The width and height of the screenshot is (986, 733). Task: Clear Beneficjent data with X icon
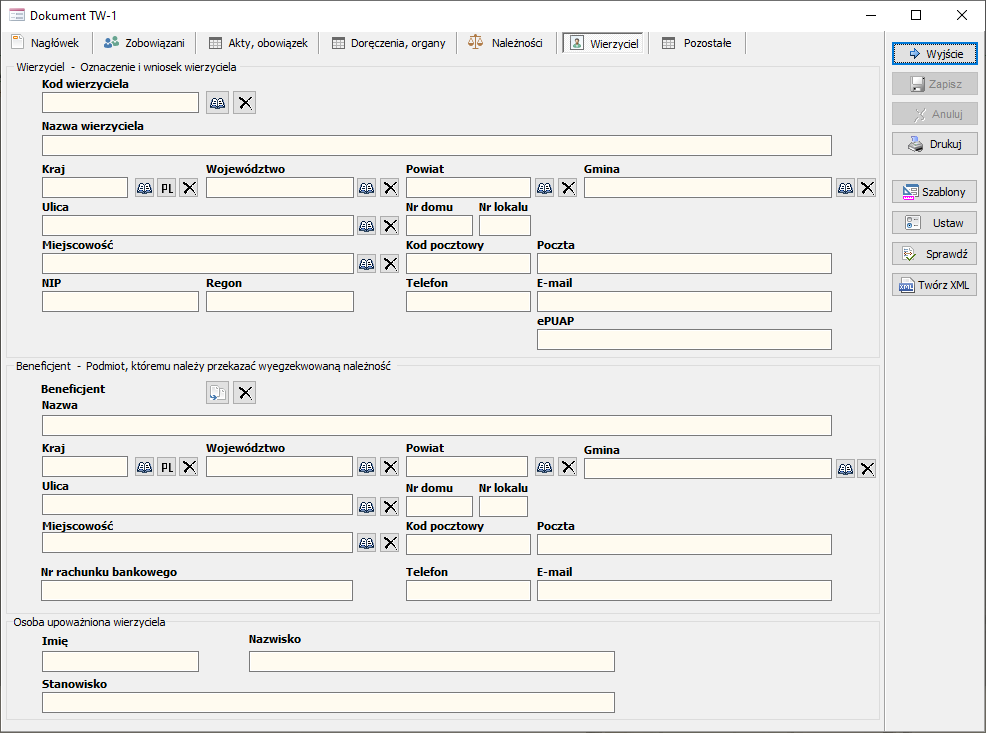pyautogui.click(x=244, y=393)
